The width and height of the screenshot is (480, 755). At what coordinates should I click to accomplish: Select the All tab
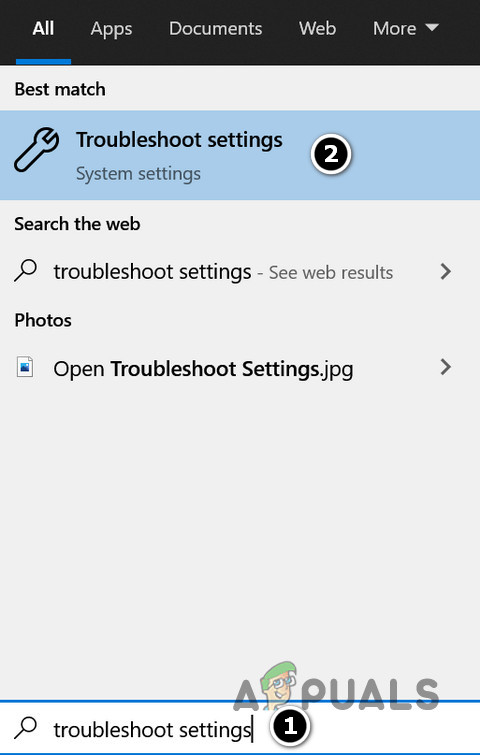point(43,29)
